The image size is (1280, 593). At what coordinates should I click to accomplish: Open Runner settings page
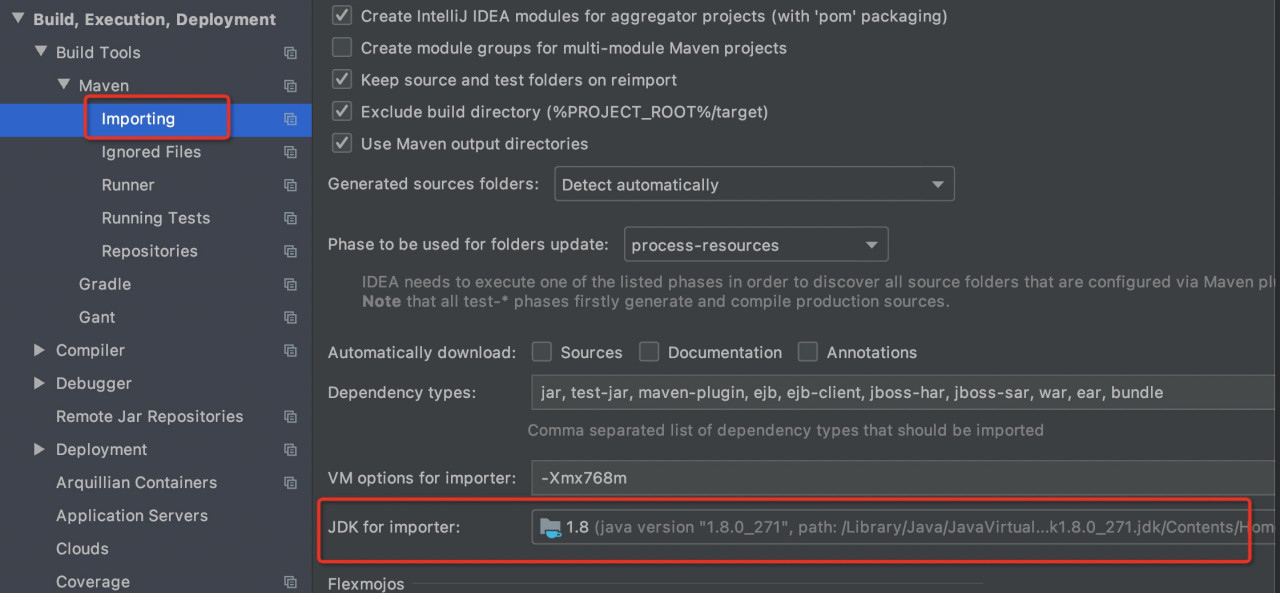pyautogui.click(x=128, y=185)
